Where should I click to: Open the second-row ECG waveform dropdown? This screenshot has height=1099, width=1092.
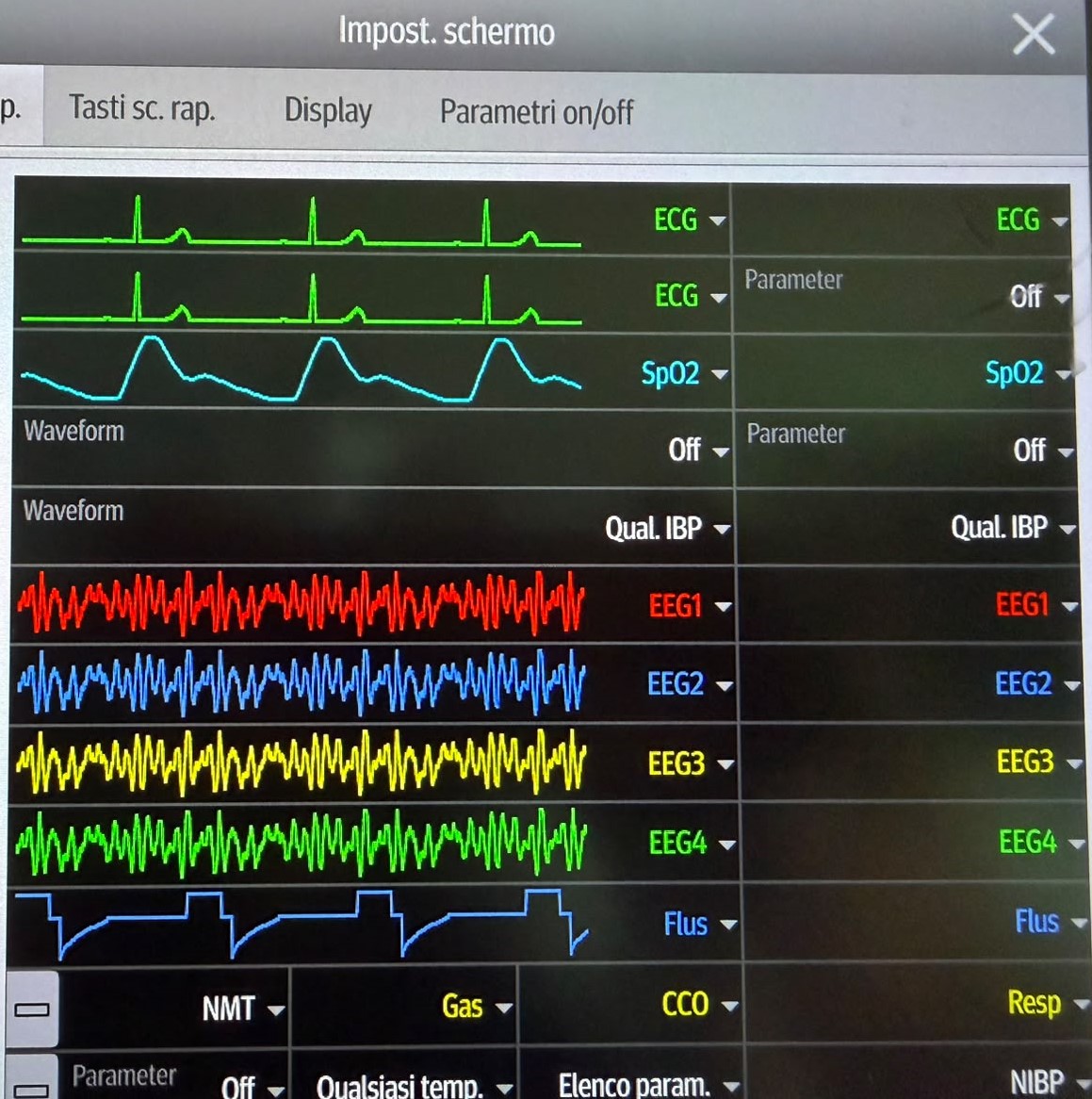[x=691, y=296]
